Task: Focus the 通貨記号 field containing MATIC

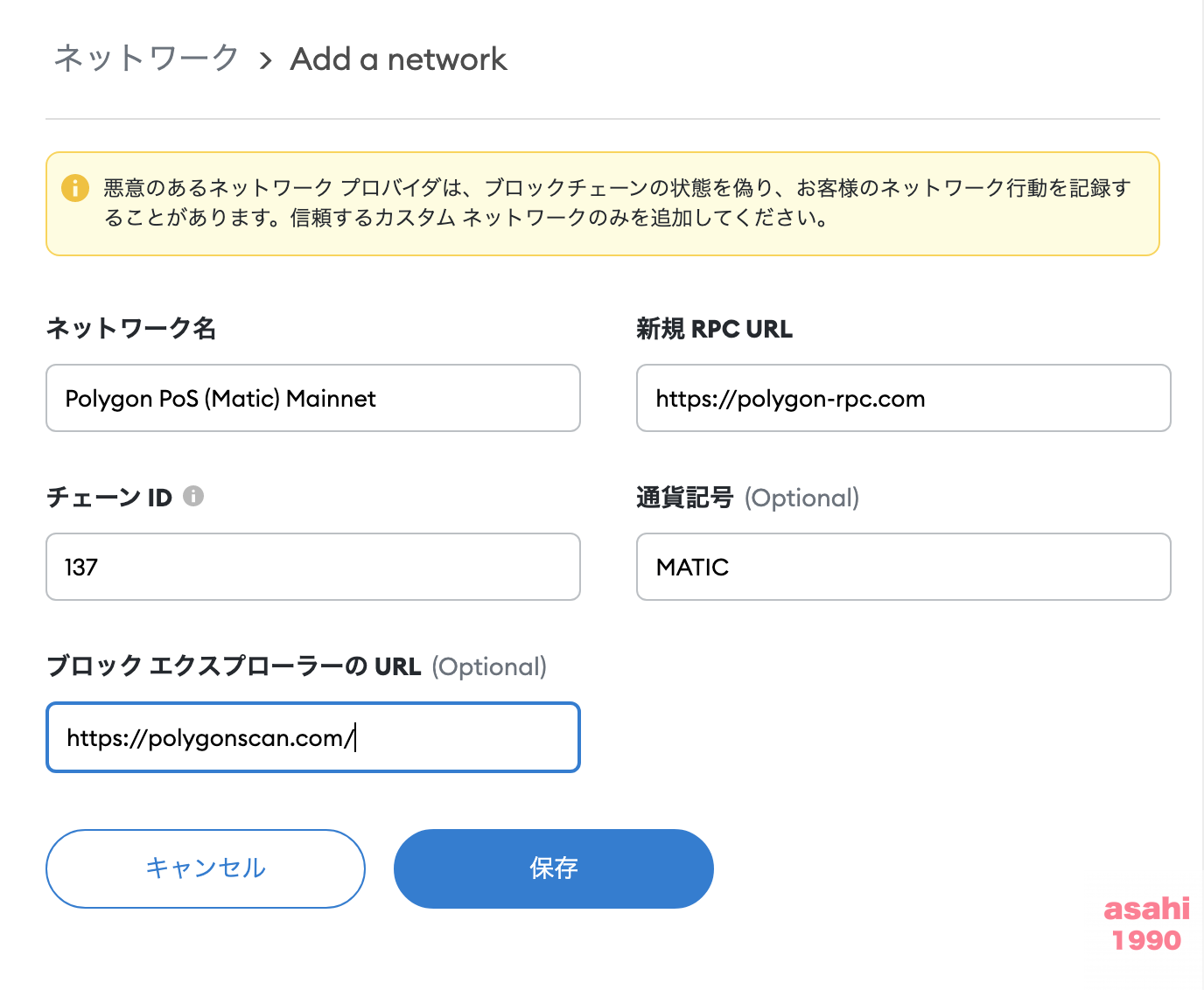Action: coord(903,567)
